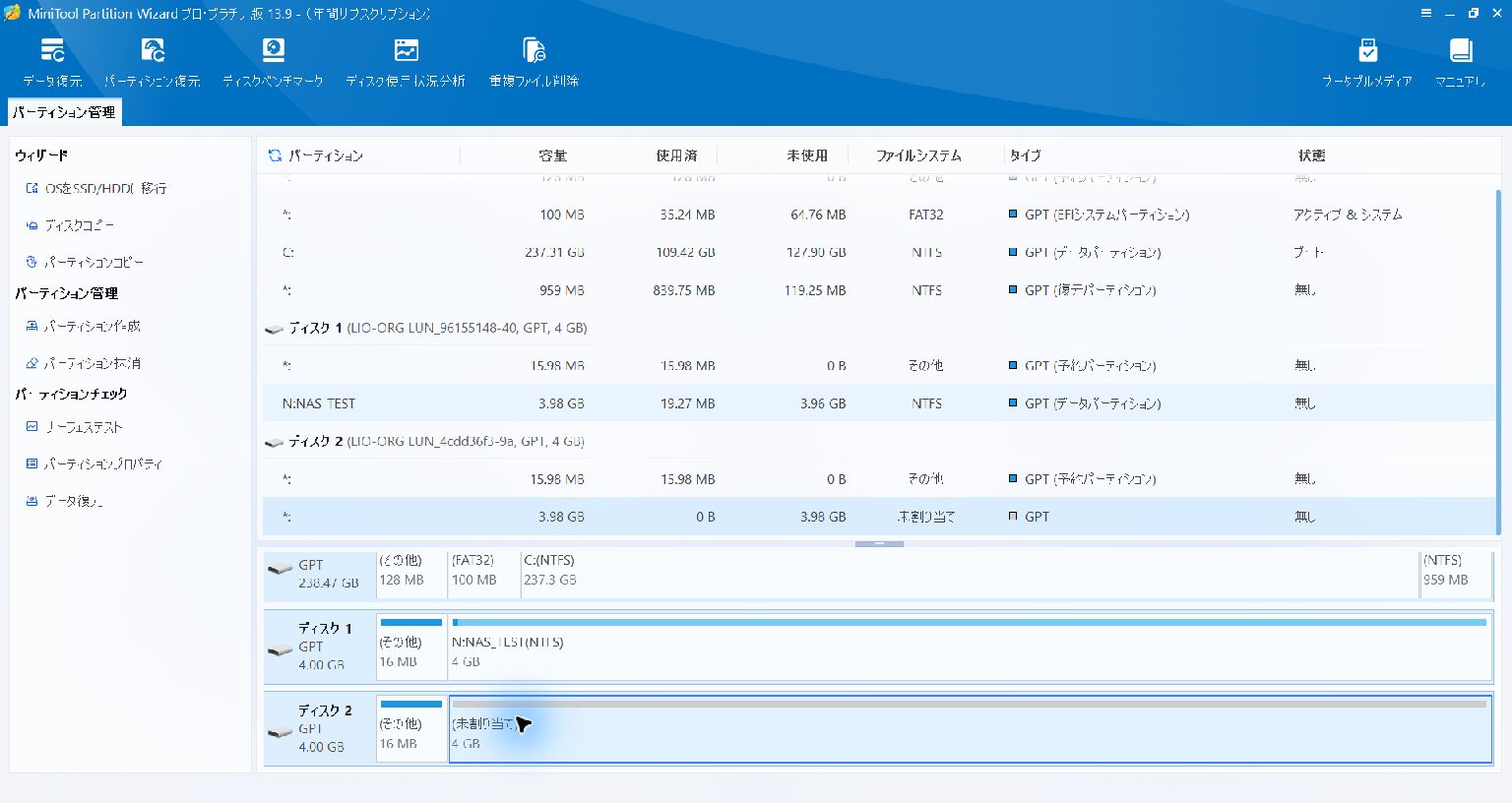The height and width of the screenshot is (803, 1512).
Task: Open the hamburger menu in the title bar
Action: pyautogui.click(x=1425, y=13)
